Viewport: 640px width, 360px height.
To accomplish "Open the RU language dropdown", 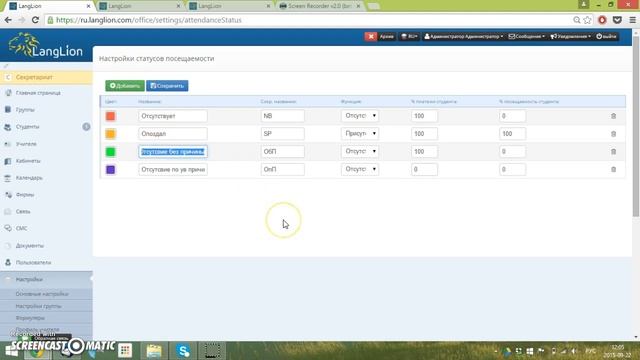I will [x=409, y=36].
